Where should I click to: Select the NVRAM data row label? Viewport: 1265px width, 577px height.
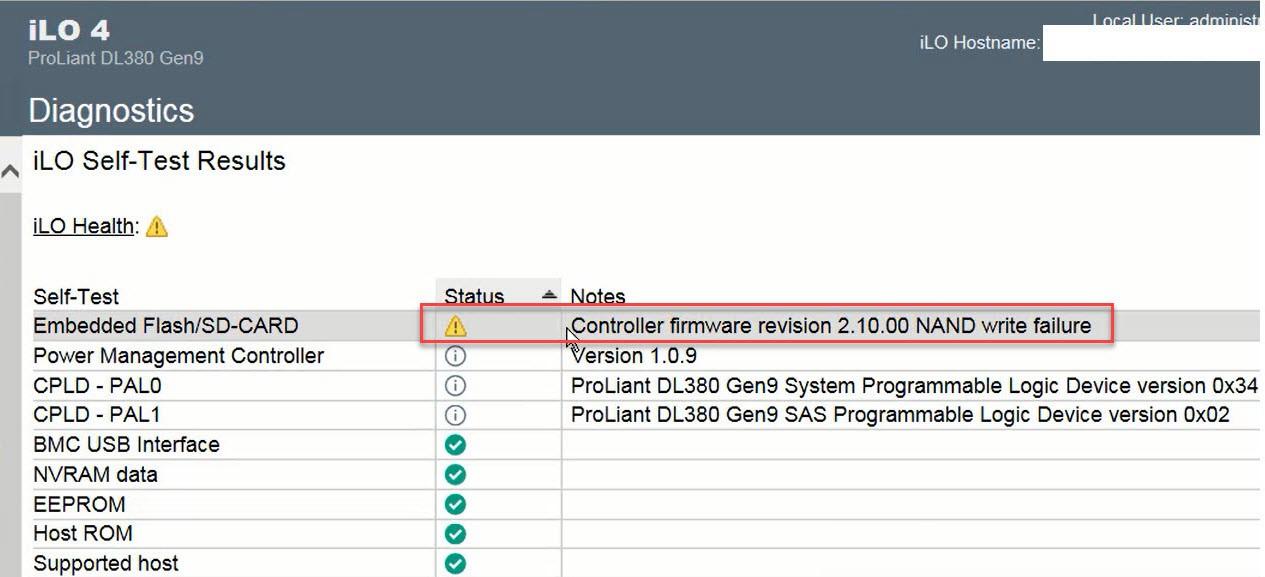click(x=95, y=475)
